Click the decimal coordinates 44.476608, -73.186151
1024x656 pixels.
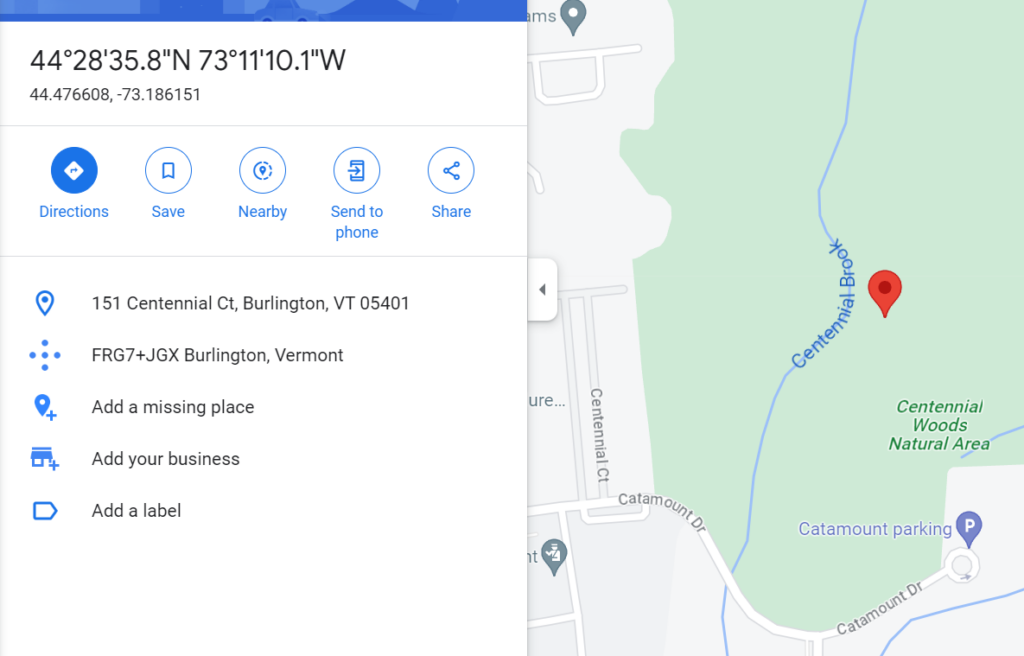[x=115, y=95]
